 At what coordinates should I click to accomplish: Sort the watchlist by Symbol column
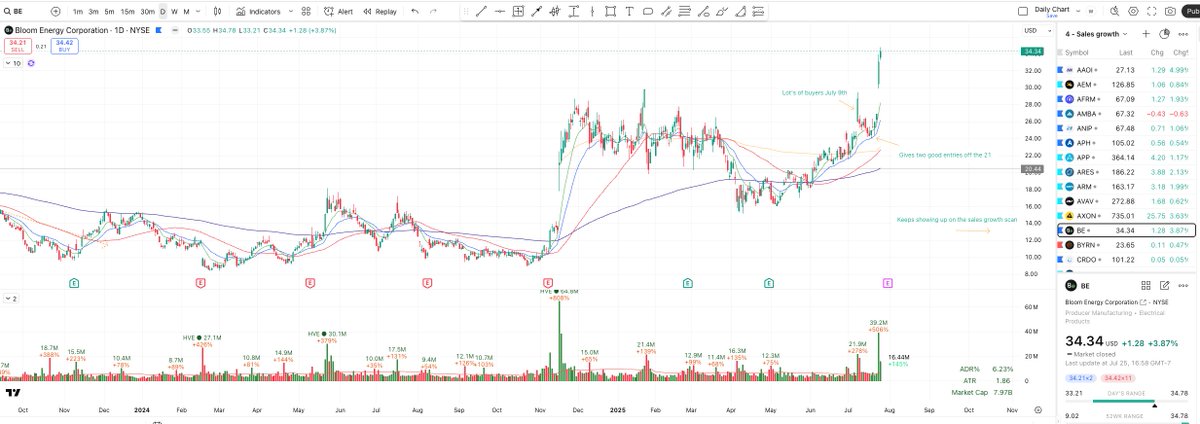[x=1077, y=52]
